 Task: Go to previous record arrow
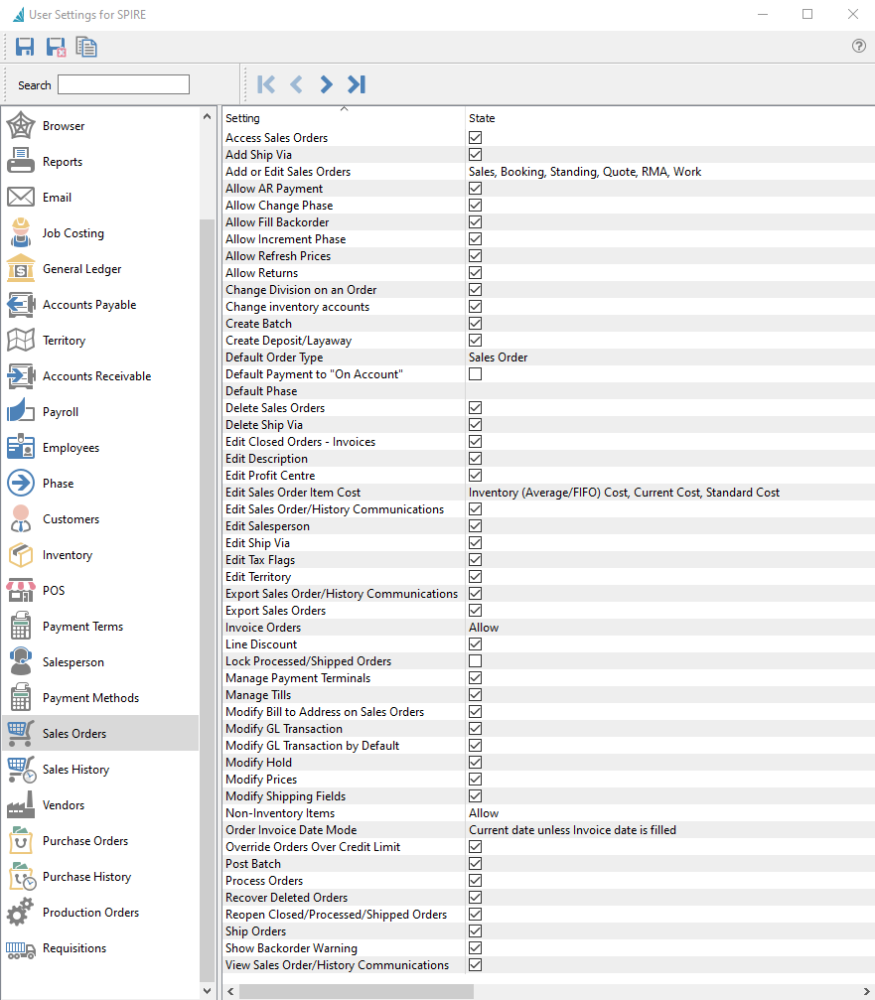click(296, 84)
